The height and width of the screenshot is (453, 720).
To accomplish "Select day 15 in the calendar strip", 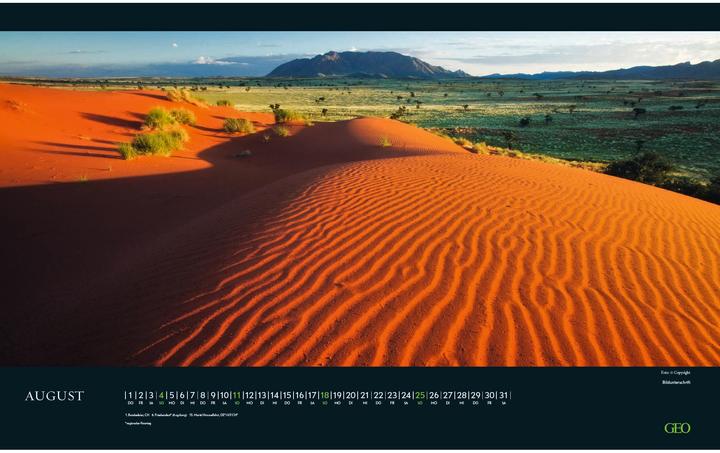I will [x=287, y=395].
